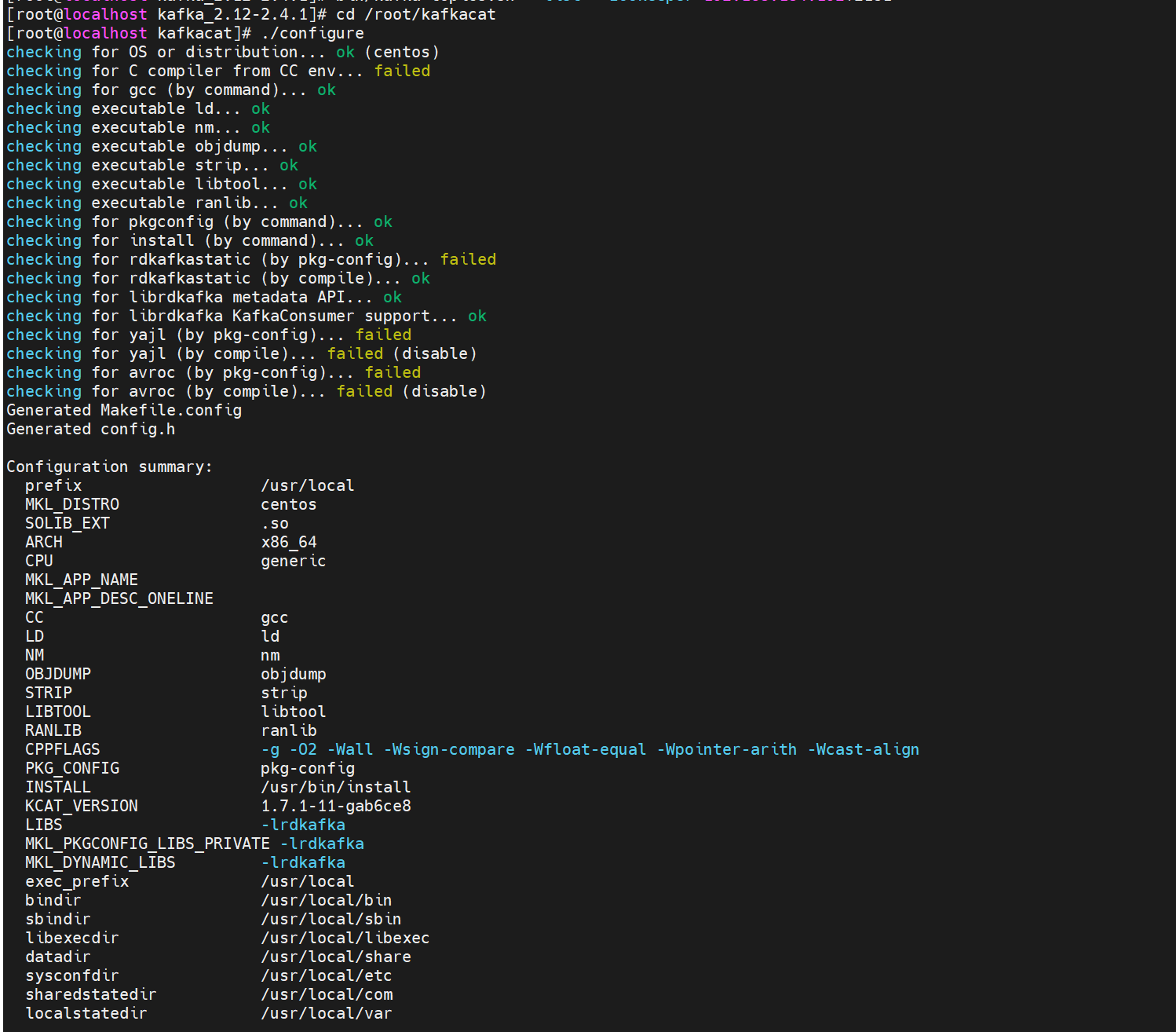Click the '-Wpointer-arith' flag
The image size is (1176, 1032).
pyautogui.click(x=727, y=749)
